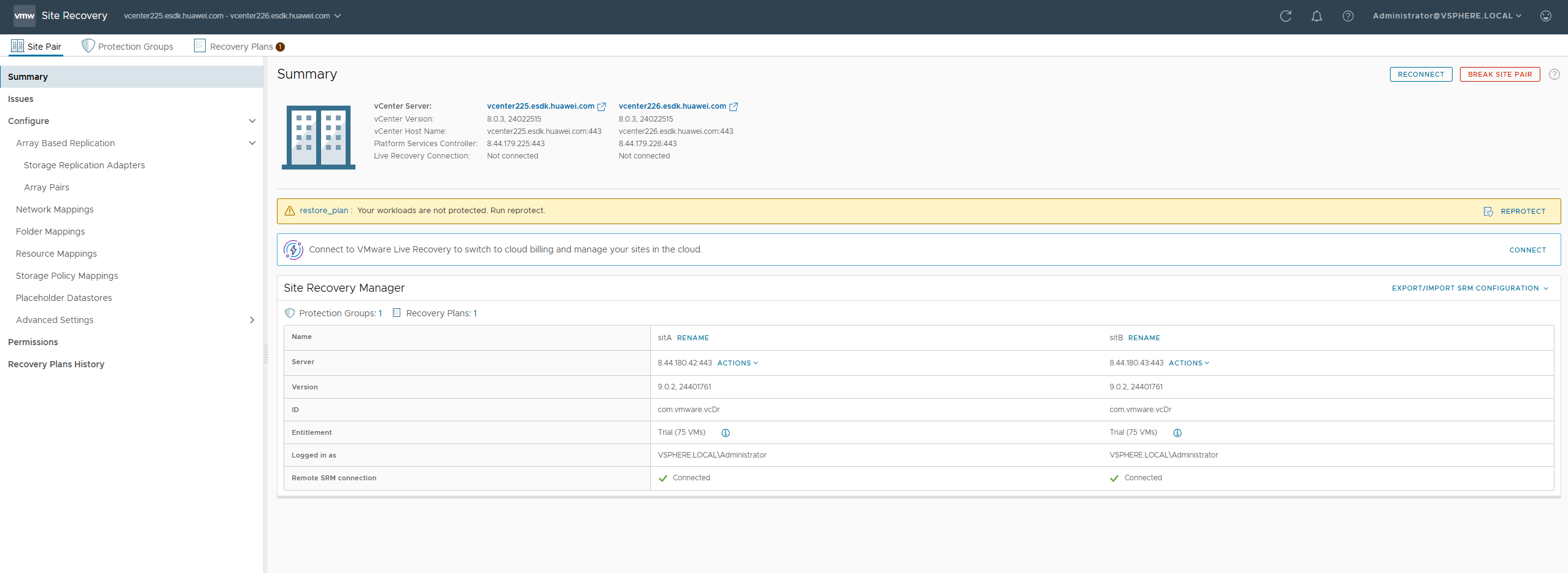Click the info icon for sitB Entitlement
Image resolution: width=1568 pixels, height=573 pixels.
1178,433
